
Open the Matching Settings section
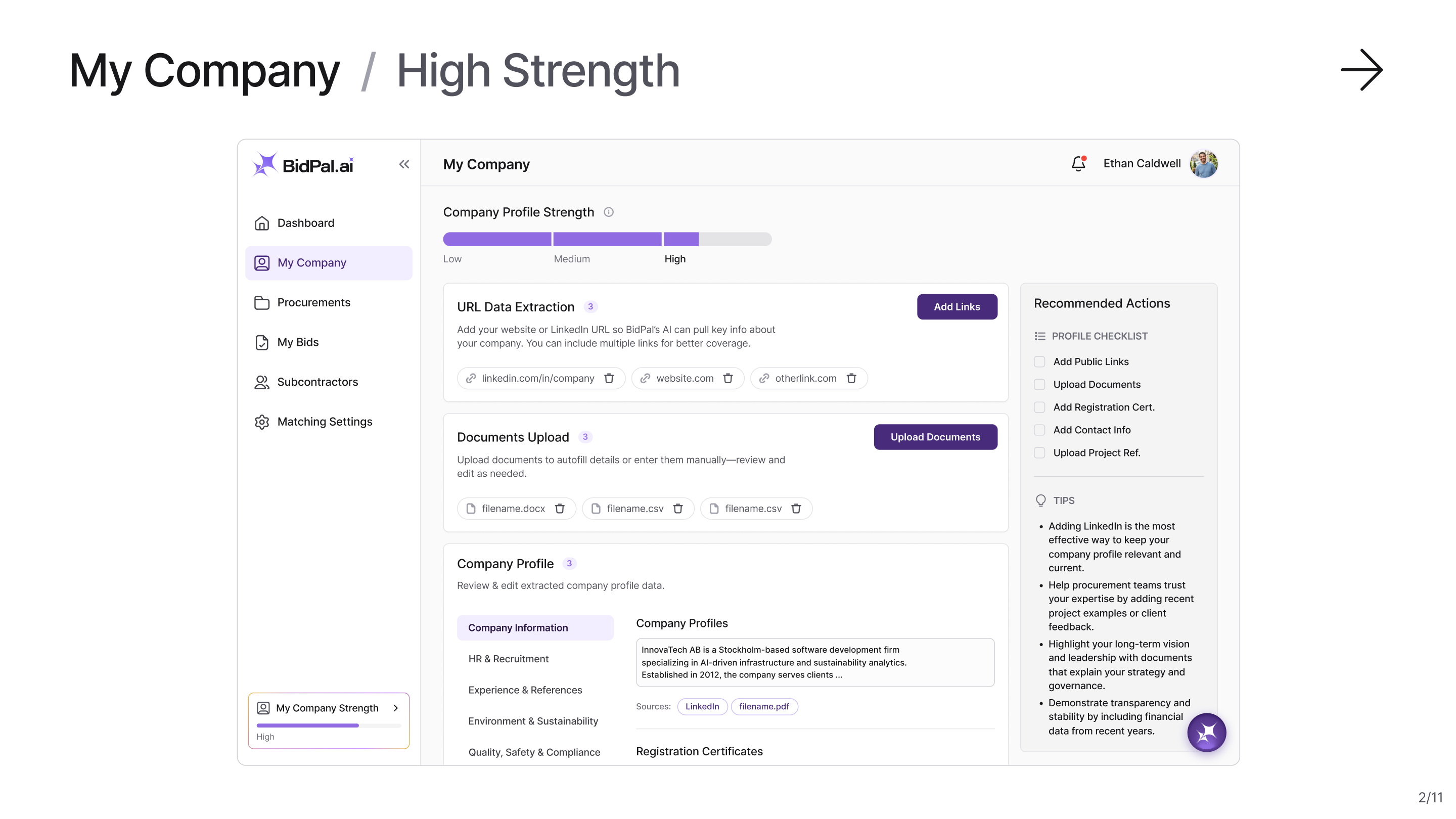pos(325,422)
